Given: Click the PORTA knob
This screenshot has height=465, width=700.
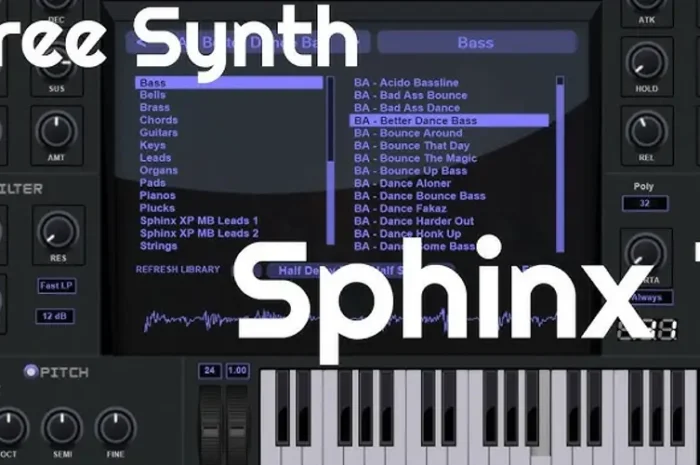Looking at the screenshot, I should tap(646, 255).
